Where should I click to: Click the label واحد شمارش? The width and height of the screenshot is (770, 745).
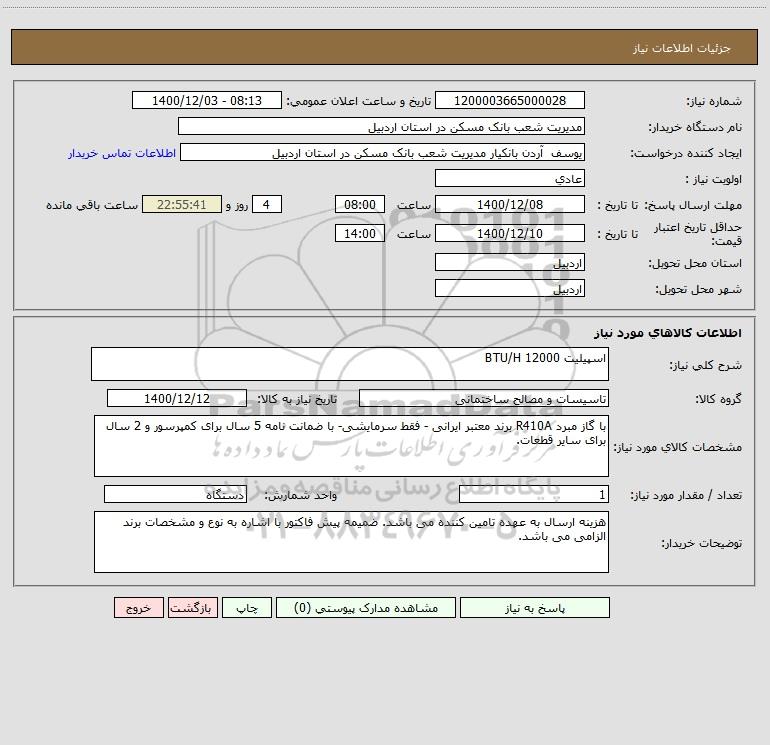point(301,496)
